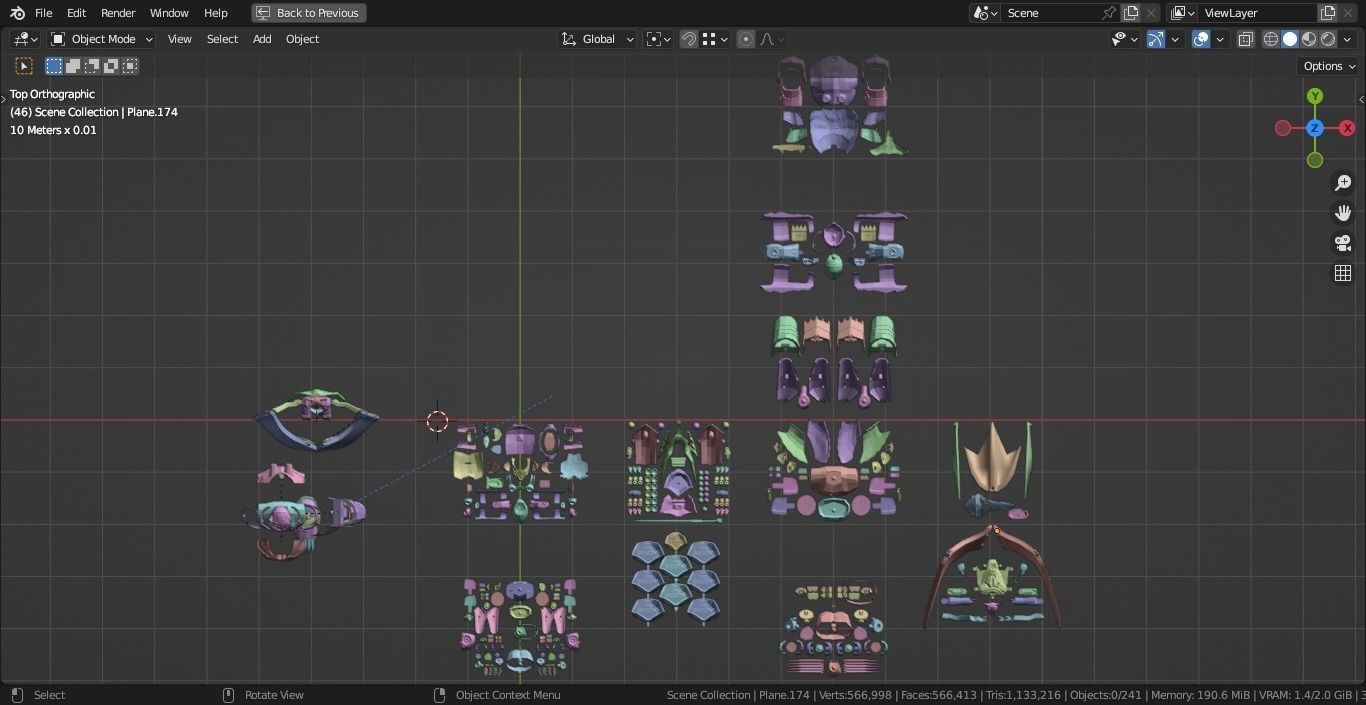Open the editor type dropdown
1366x705 pixels.
pyautogui.click(x=25, y=39)
